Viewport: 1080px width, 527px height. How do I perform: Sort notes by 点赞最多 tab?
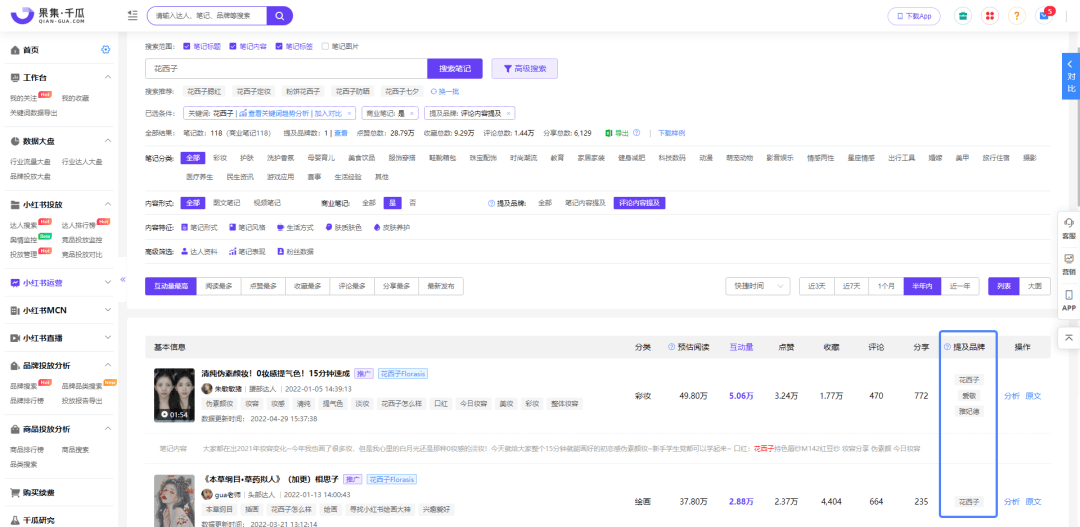coord(264,286)
